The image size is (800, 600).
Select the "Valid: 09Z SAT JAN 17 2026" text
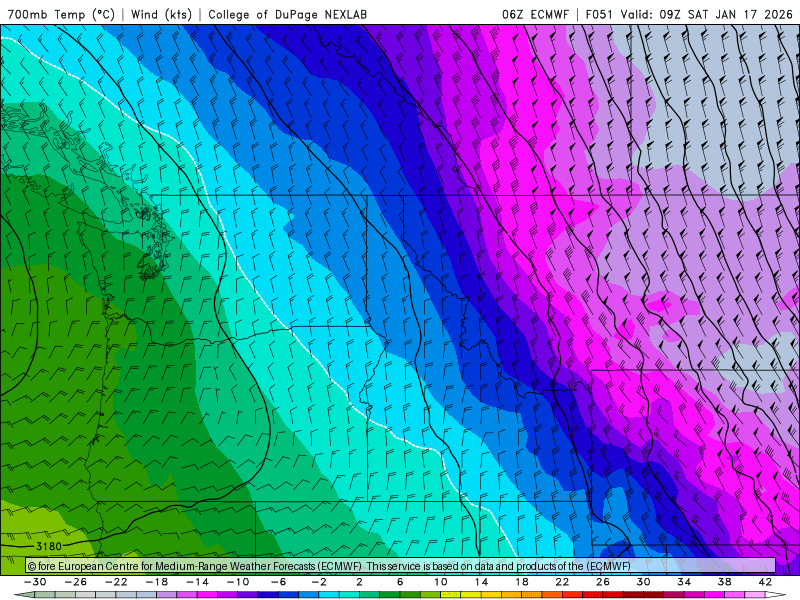(x=707, y=14)
